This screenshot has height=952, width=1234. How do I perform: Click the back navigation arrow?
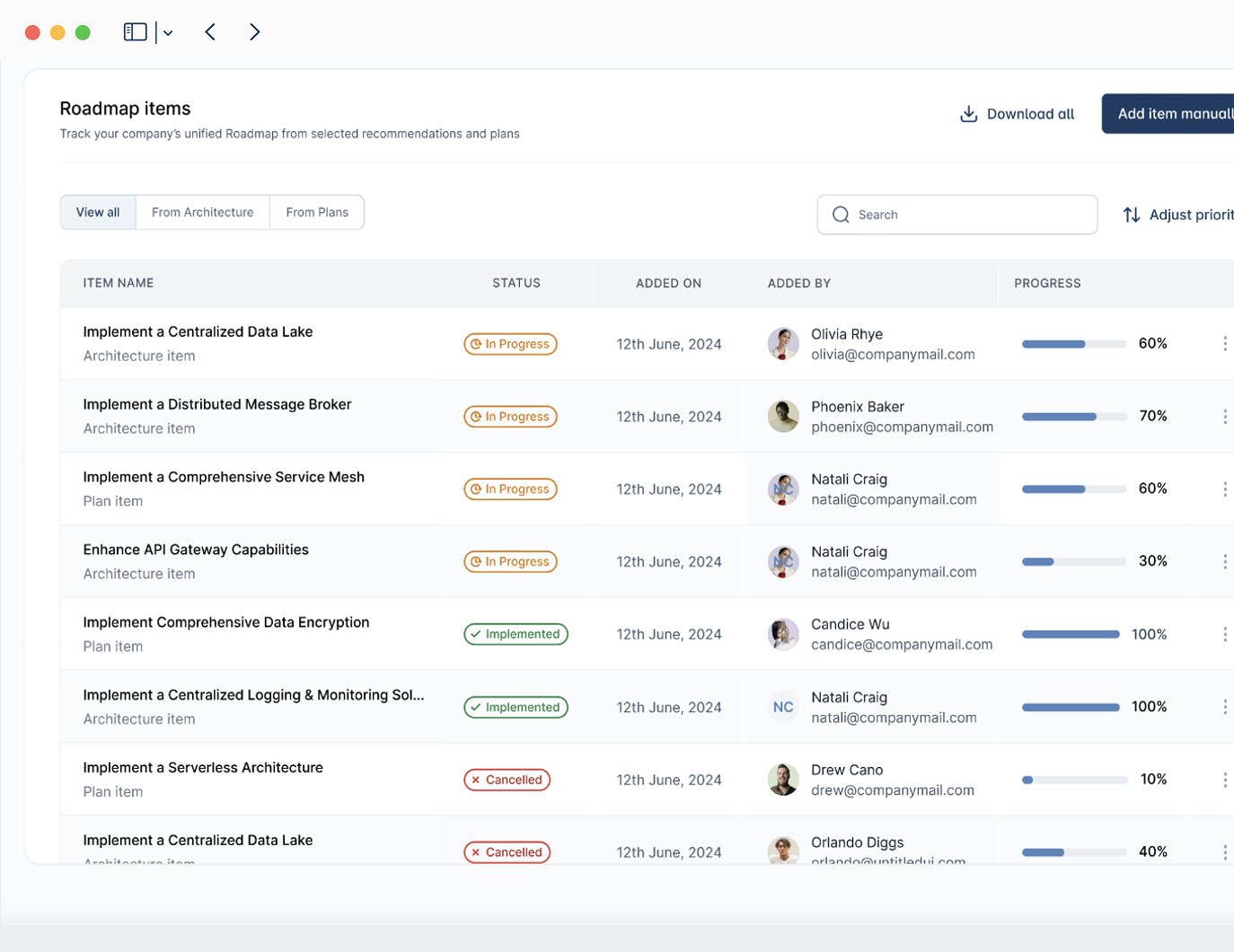pos(210,31)
